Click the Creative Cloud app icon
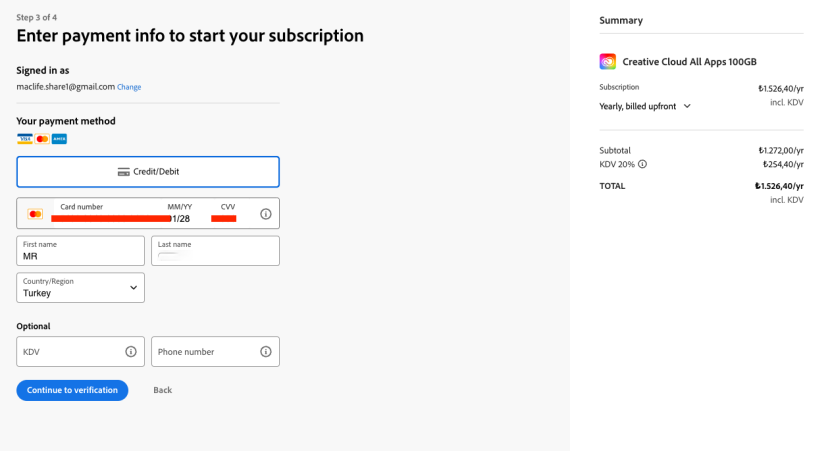830x451 pixels. coord(608,61)
